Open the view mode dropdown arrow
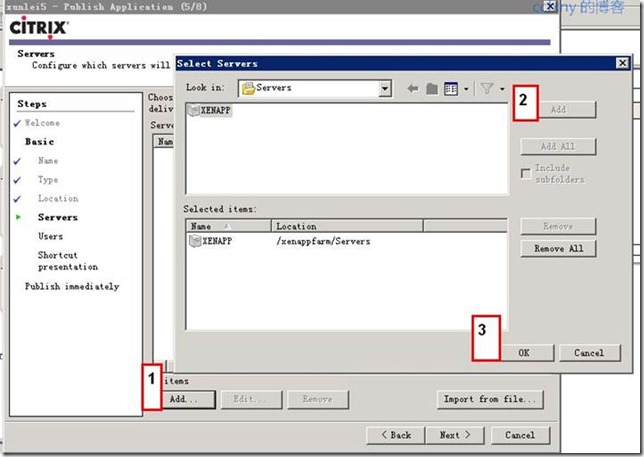 point(466,89)
